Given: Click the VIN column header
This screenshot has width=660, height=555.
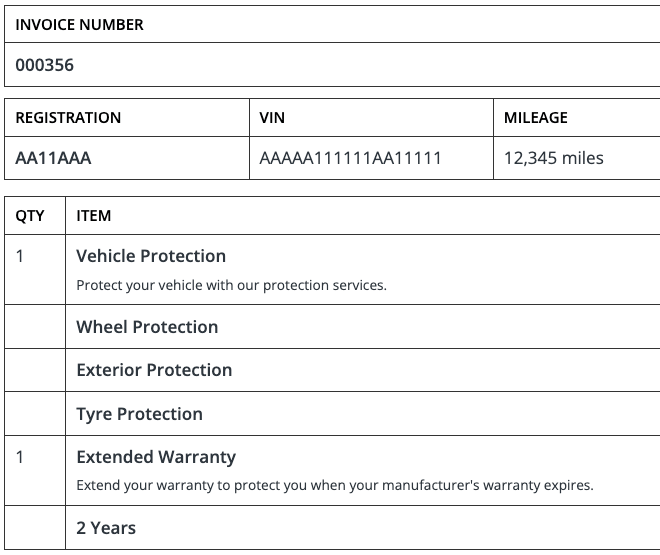Looking at the screenshot, I should tap(272, 118).
